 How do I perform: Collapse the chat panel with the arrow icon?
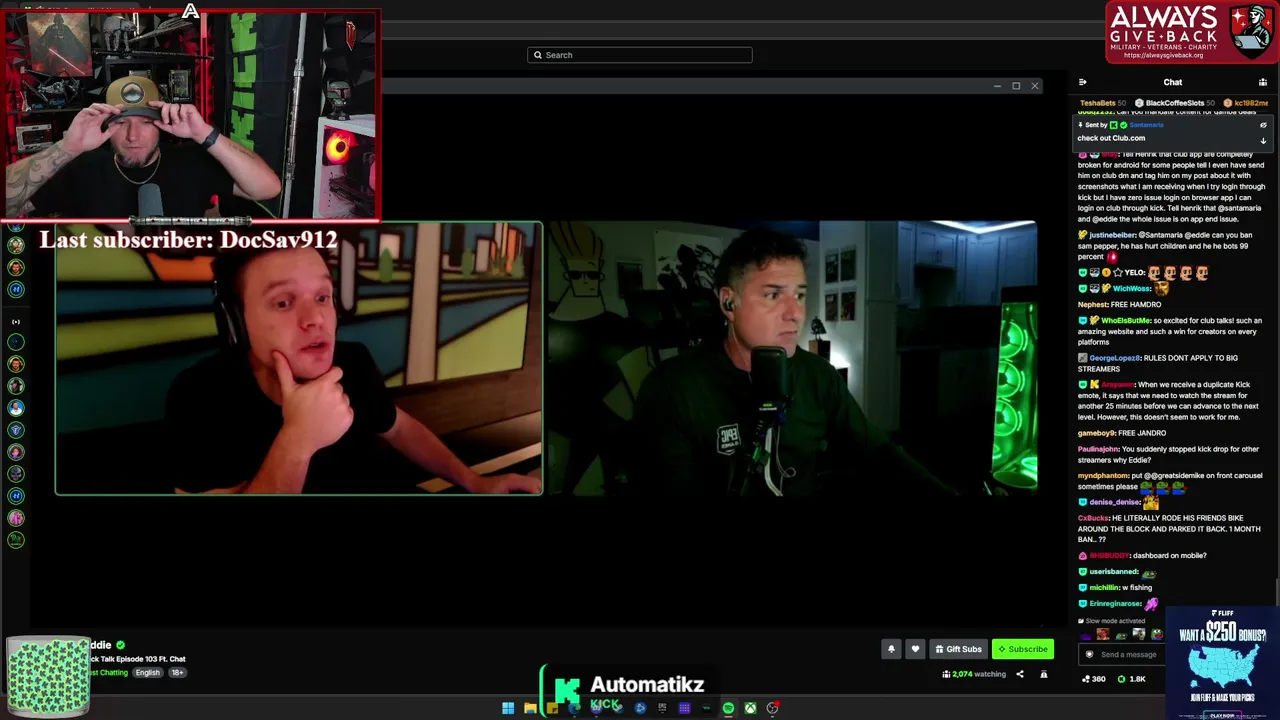(x=1083, y=82)
